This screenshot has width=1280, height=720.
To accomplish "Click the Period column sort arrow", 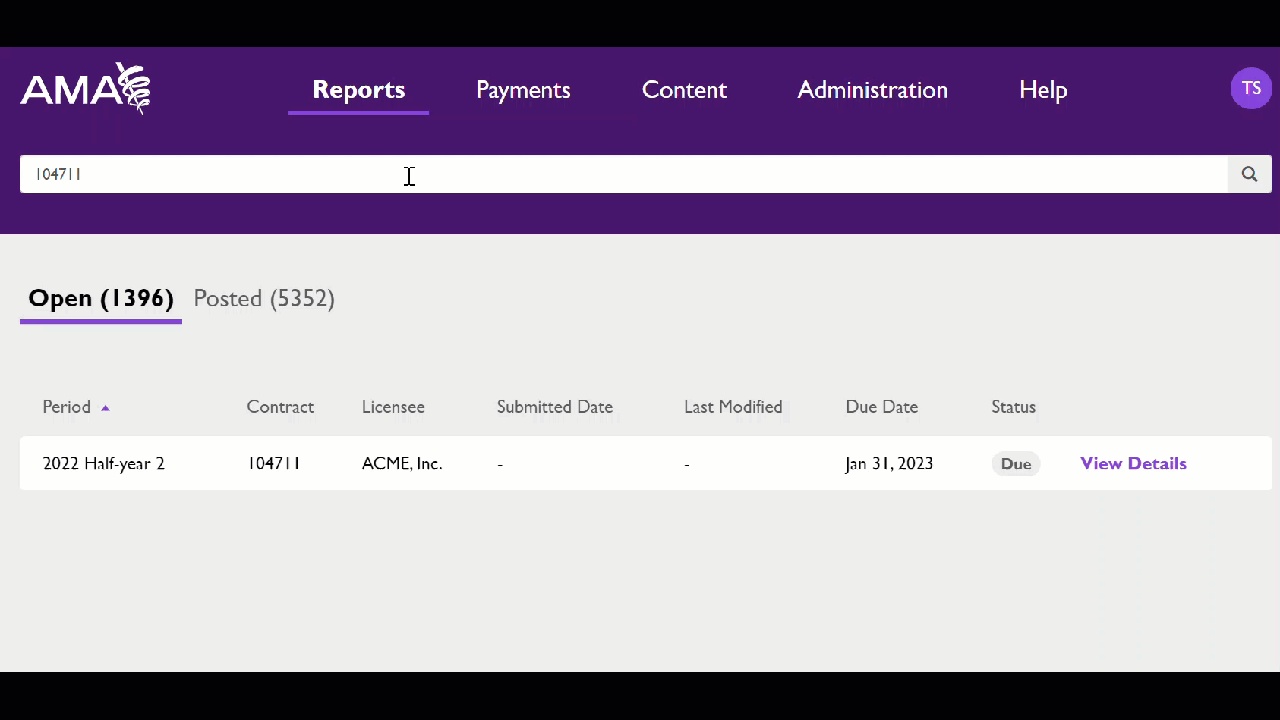I will [x=105, y=408].
